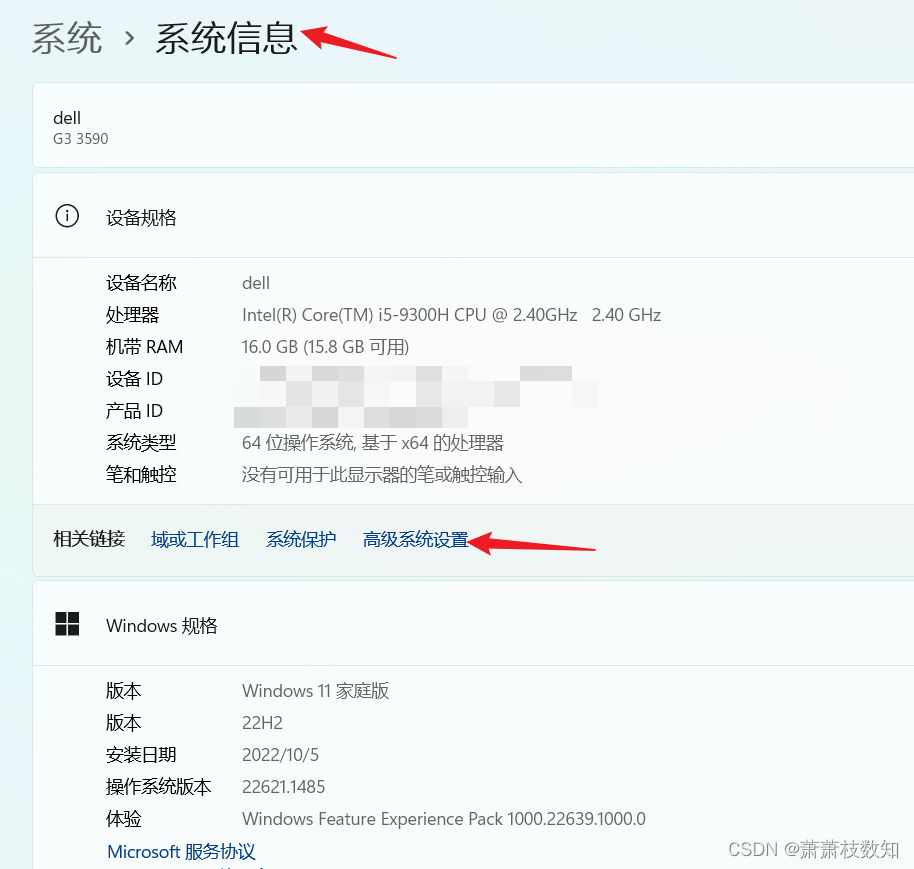This screenshot has height=869, width=914.
Task: Open the 域或工作组 link
Action: [x=195, y=539]
